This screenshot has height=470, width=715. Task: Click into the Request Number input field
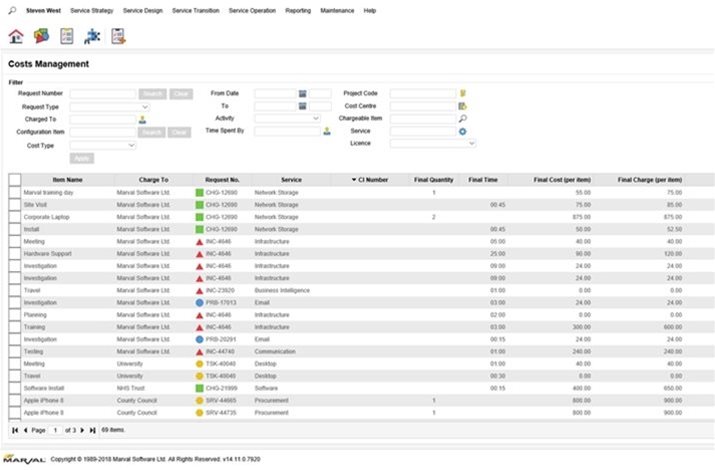(103, 93)
